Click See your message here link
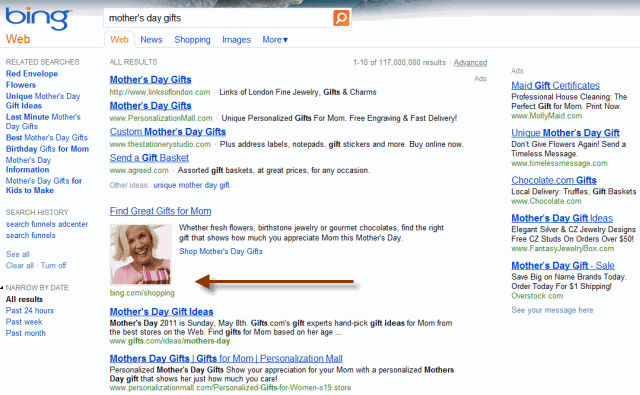This screenshot has height=395, width=640. pos(552,310)
